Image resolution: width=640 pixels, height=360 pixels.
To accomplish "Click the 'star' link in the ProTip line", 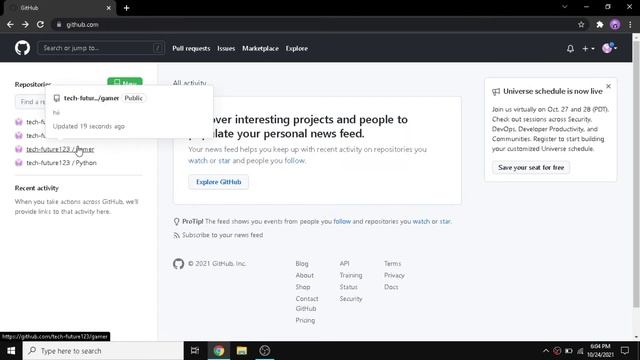I will coord(445,222).
